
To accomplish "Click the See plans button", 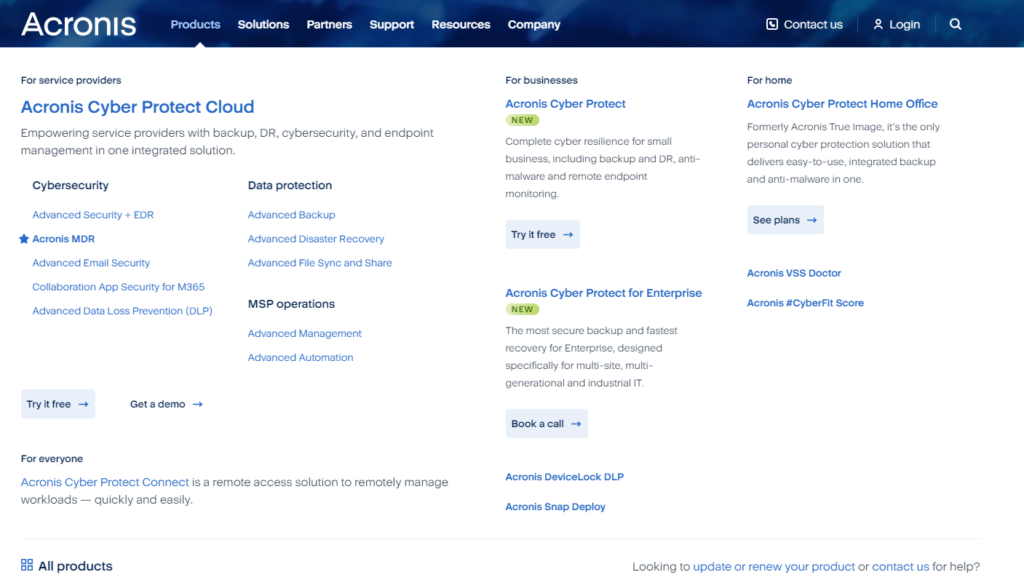I will click(x=785, y=220).
